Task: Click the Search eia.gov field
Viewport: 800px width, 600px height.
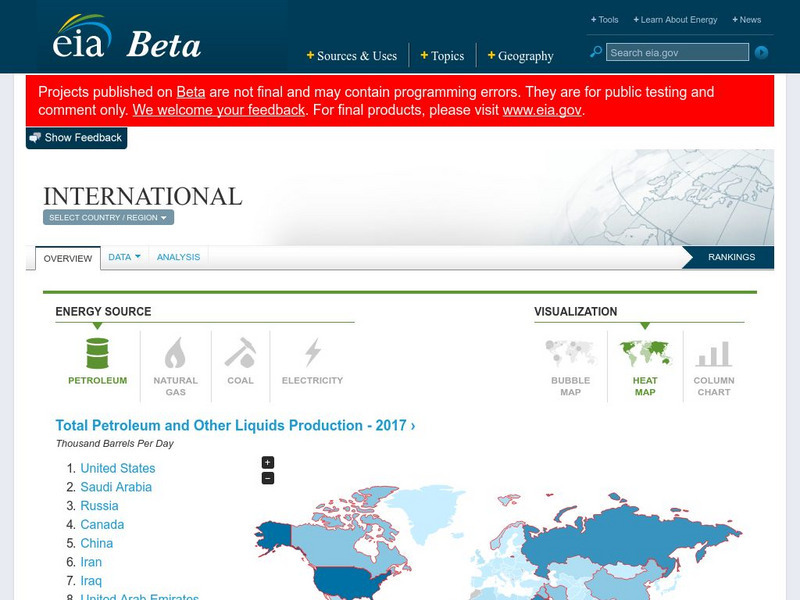Action: pos(677,53)
